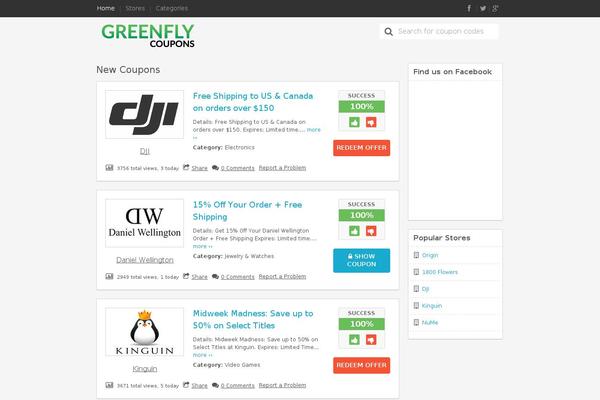Open the DJI logo thumbnail
Image resolution: width=600 pixels, height=400 pixels.
pos(145,114)
